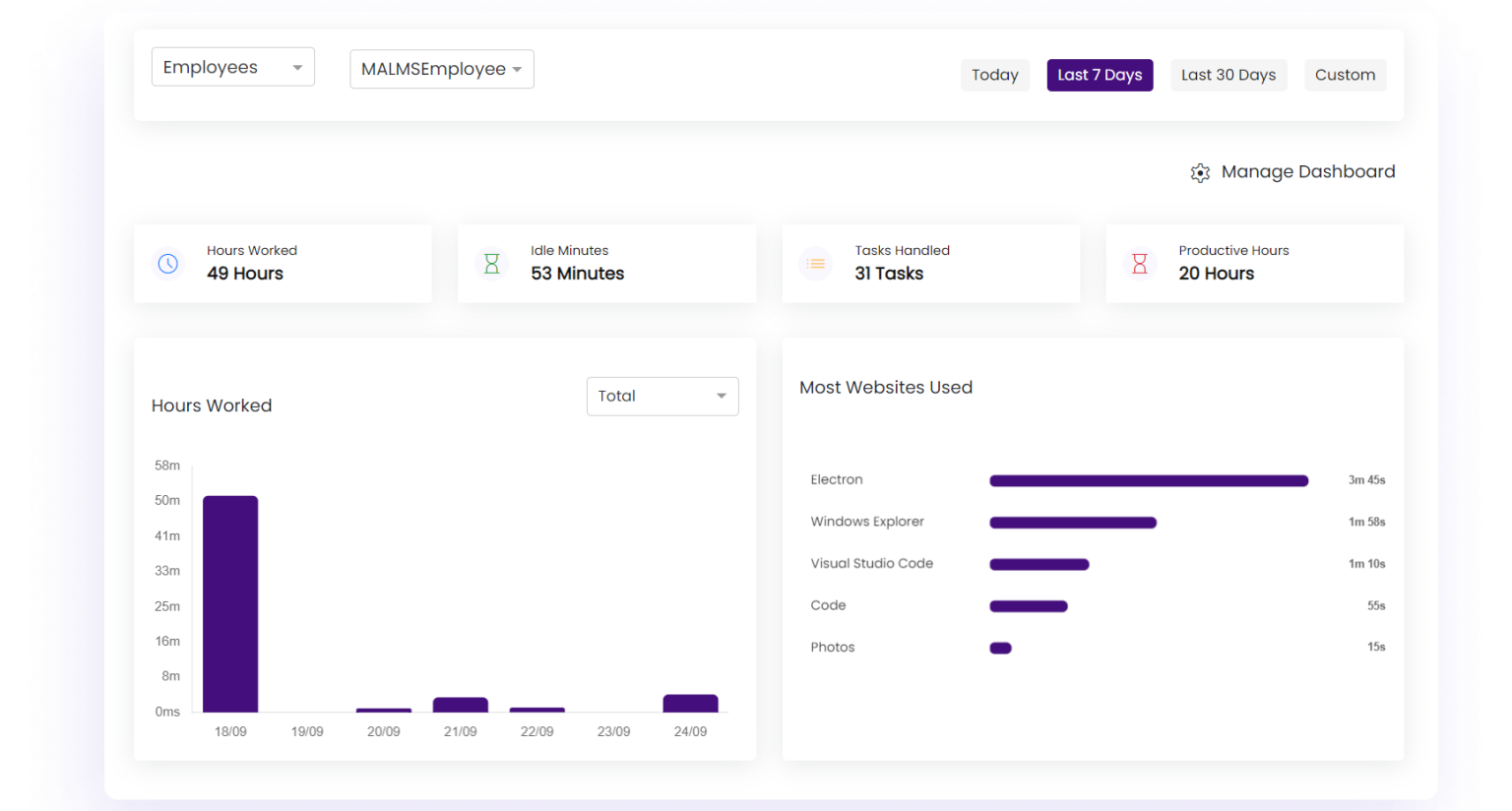Click the tall bar for 18/09
The height and width of the screenshot is (811, 1512).
tap(229, 602)
